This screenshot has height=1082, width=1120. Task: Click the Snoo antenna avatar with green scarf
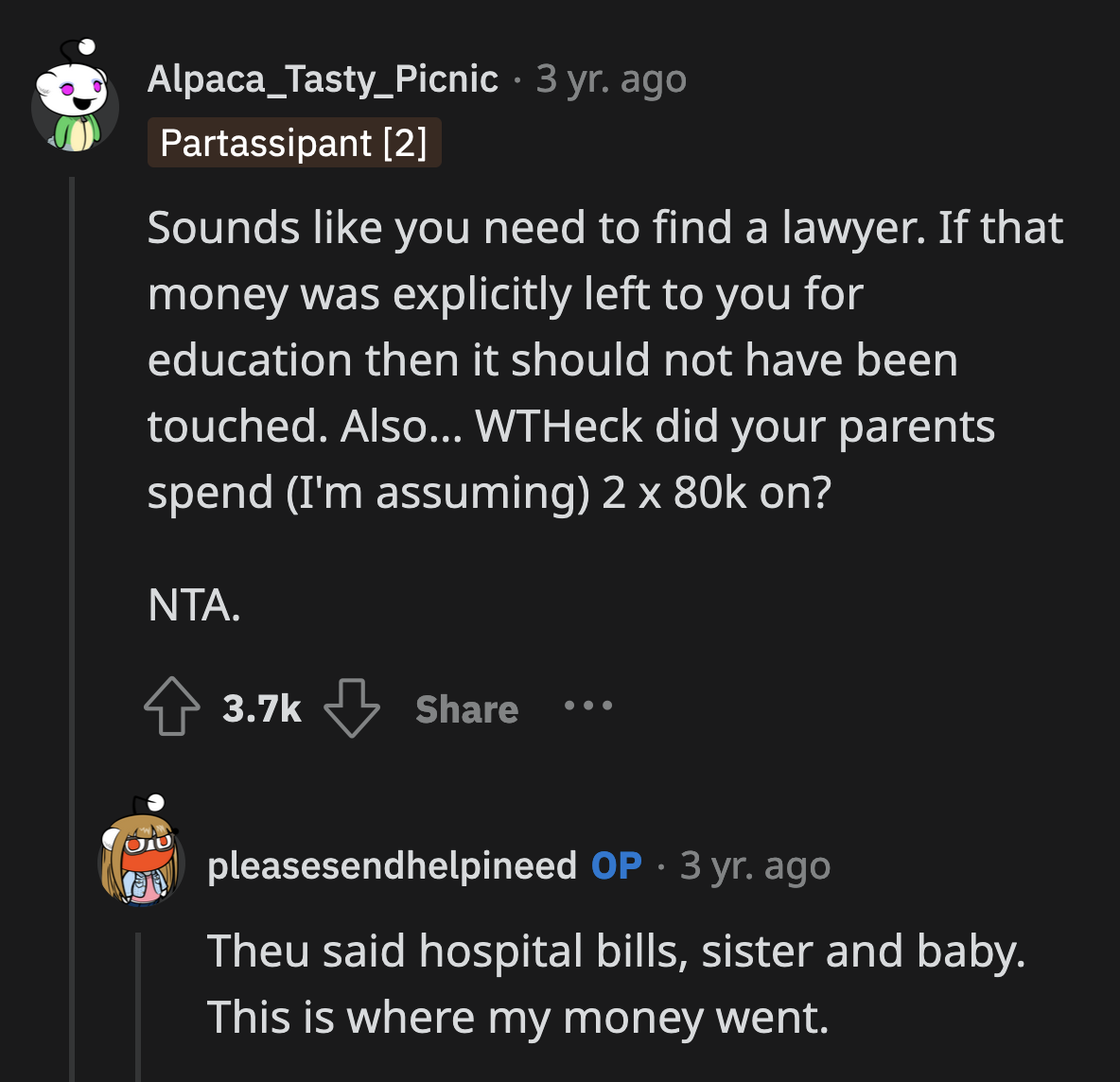pos(74,107)
